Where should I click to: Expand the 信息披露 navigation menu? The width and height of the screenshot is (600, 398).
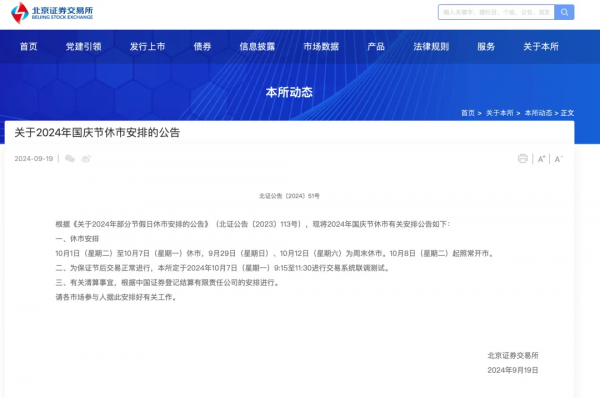(257, 47)
